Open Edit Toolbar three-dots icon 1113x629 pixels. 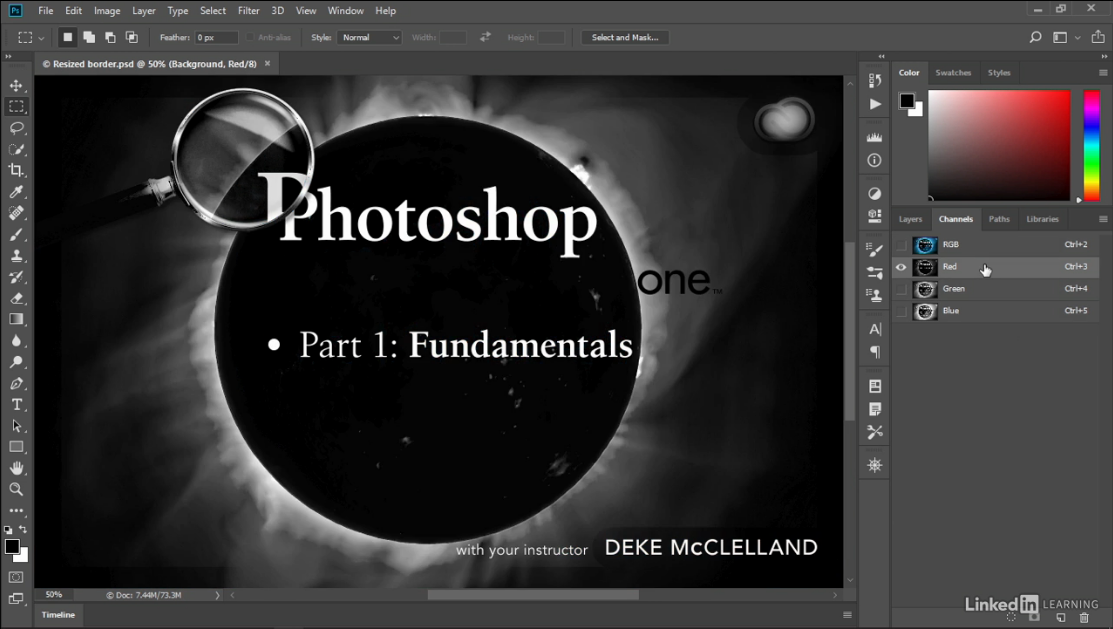(x=16, y=510)
